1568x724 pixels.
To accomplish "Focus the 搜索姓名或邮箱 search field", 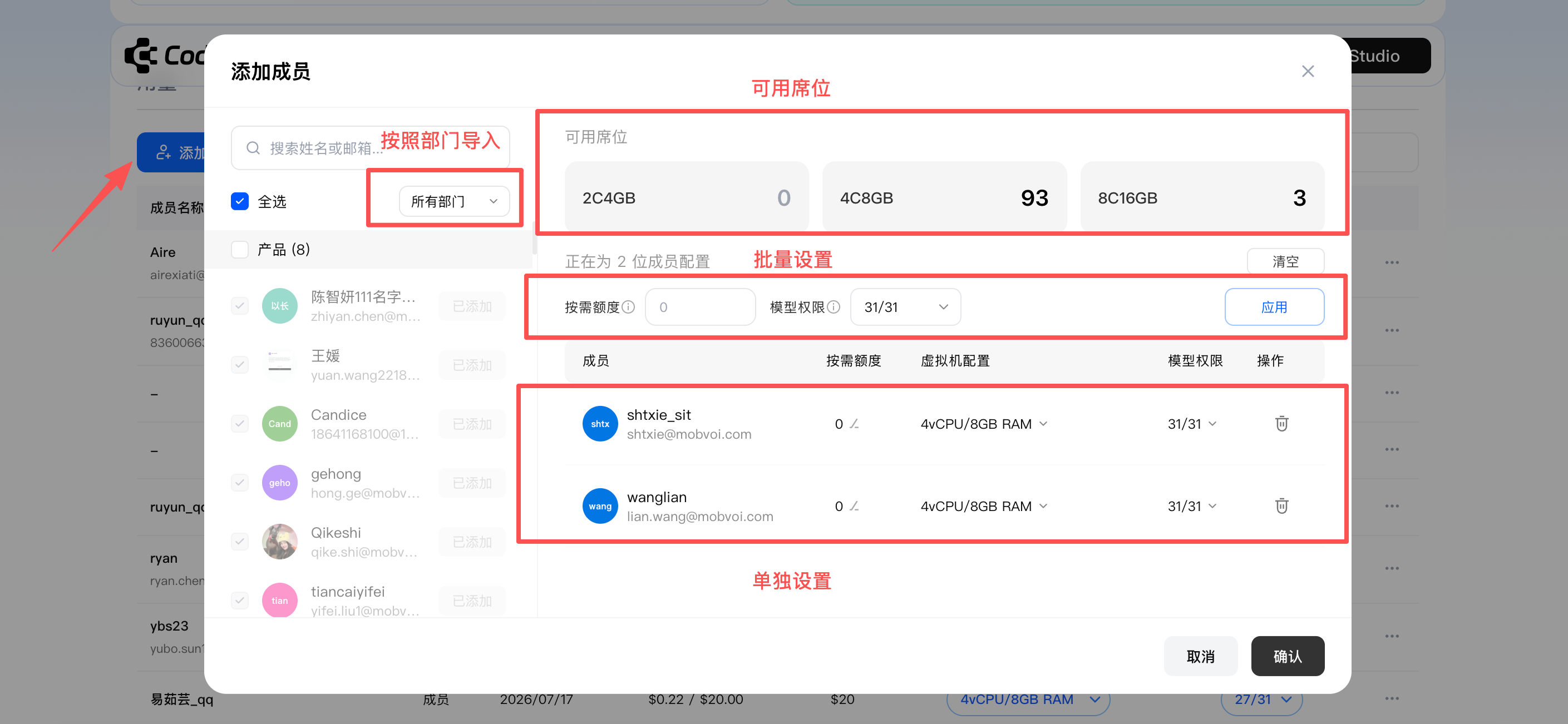I will pyautogui.click(x=370, y=148).
